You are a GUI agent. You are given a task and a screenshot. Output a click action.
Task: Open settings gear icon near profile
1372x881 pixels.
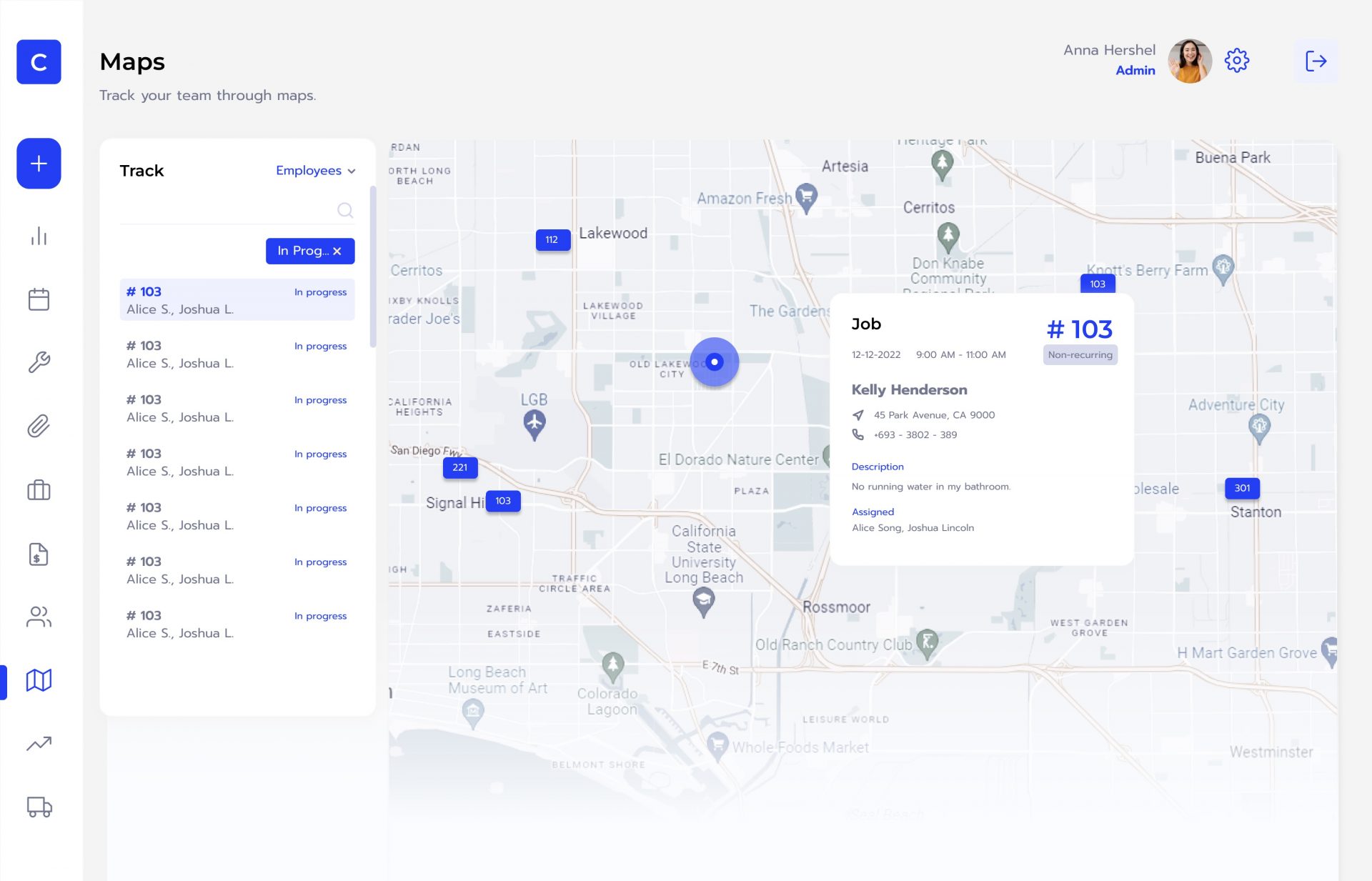pos(1236,61)
